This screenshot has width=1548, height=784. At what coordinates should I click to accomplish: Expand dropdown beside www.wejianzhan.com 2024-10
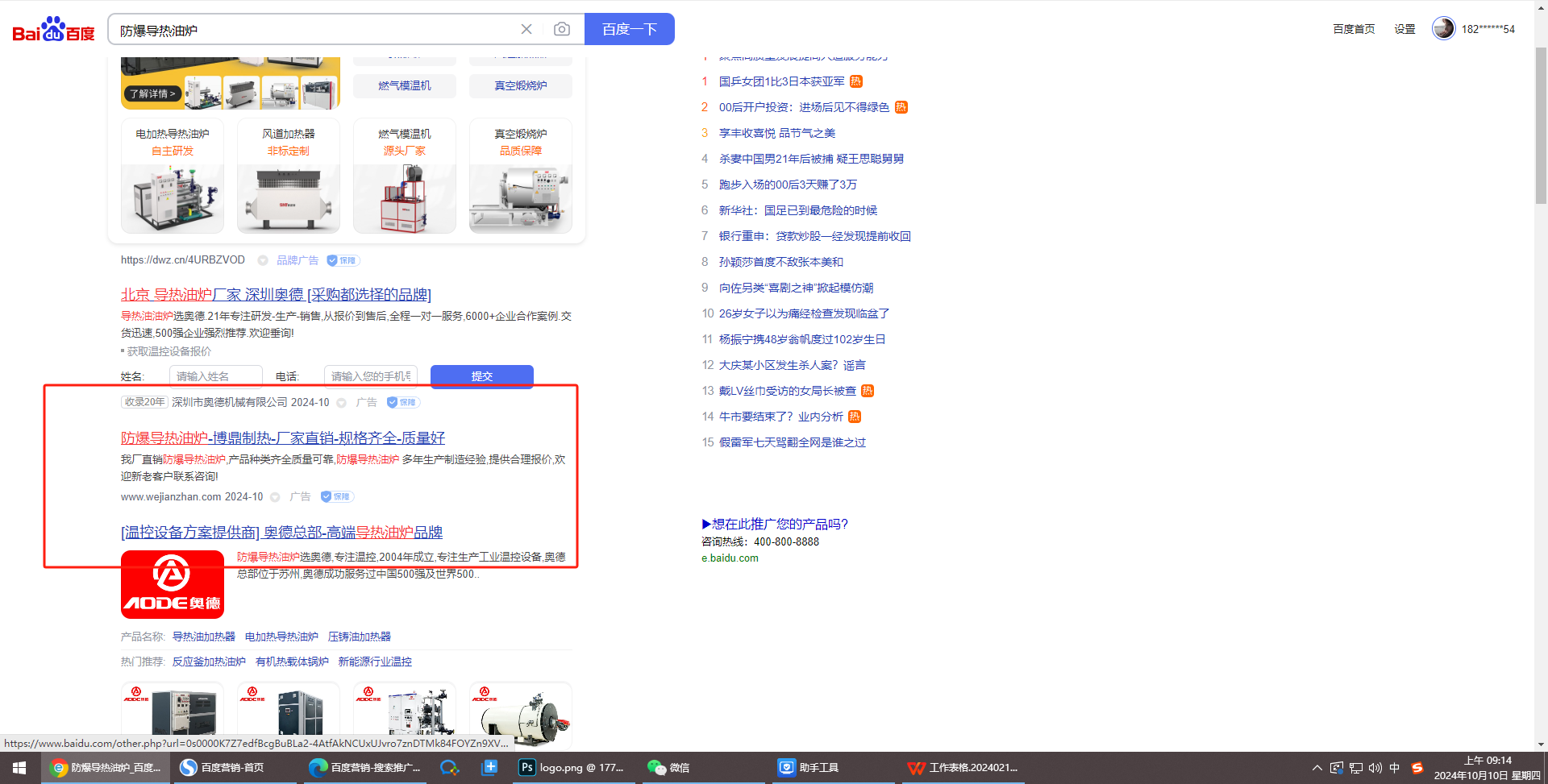(275, 497)
